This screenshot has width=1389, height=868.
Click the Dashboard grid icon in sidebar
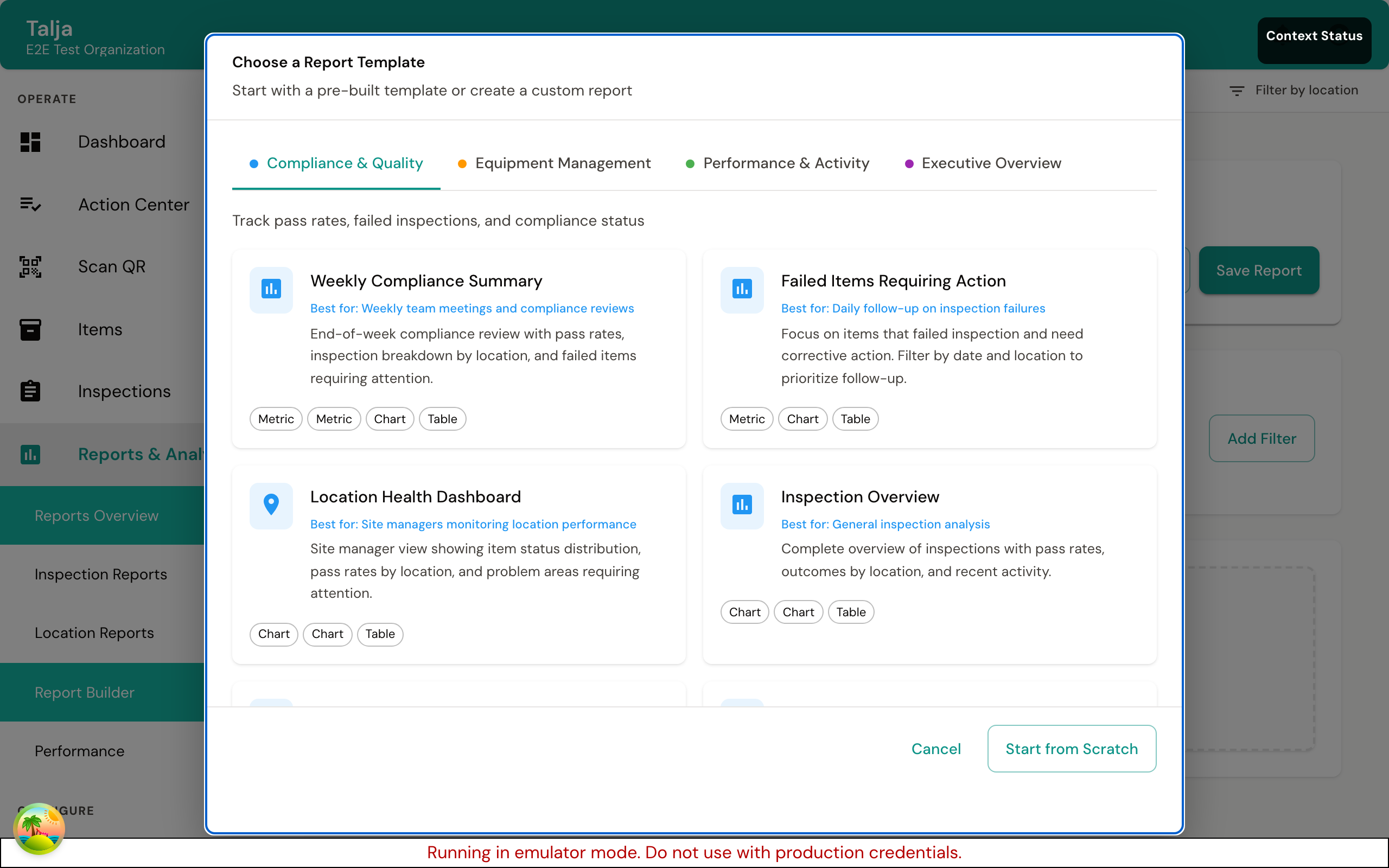tap(30, 142)
